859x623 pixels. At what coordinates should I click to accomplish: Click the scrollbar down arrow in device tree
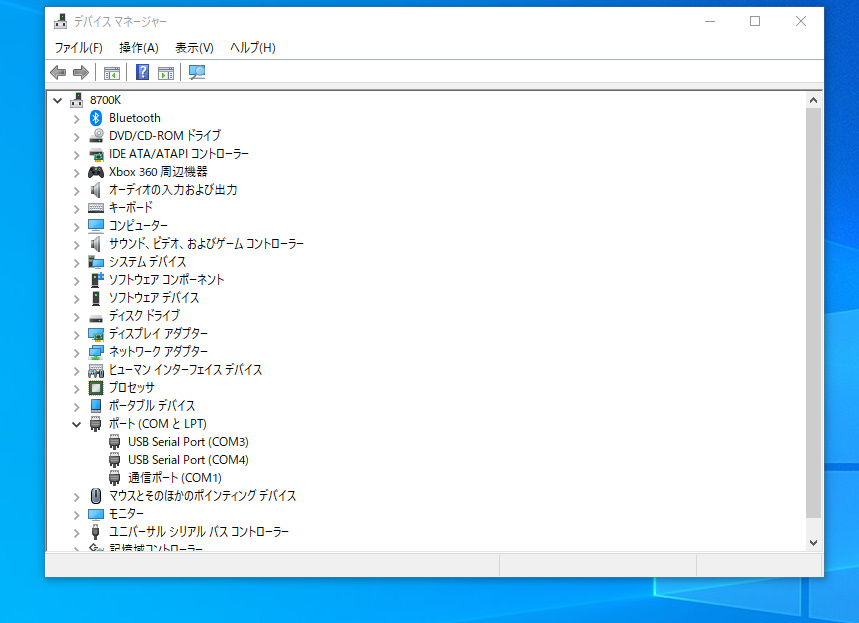[813, 541]
